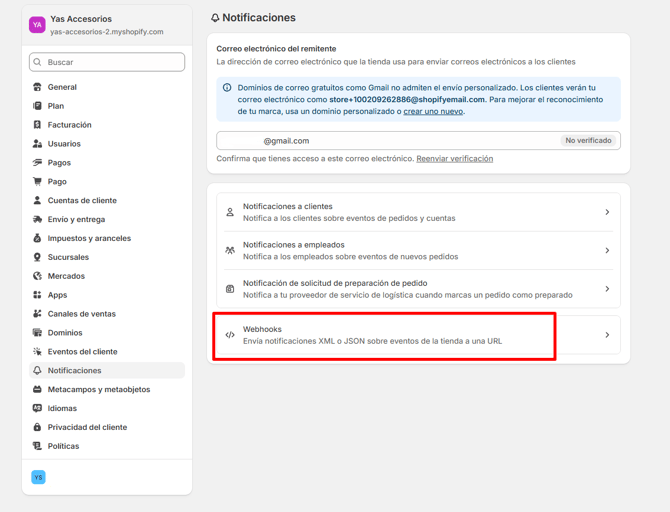This screenshot has width=670, height=512.
Task: Click the Envío y entrega truck icon
Action: [x=37, y=219]
